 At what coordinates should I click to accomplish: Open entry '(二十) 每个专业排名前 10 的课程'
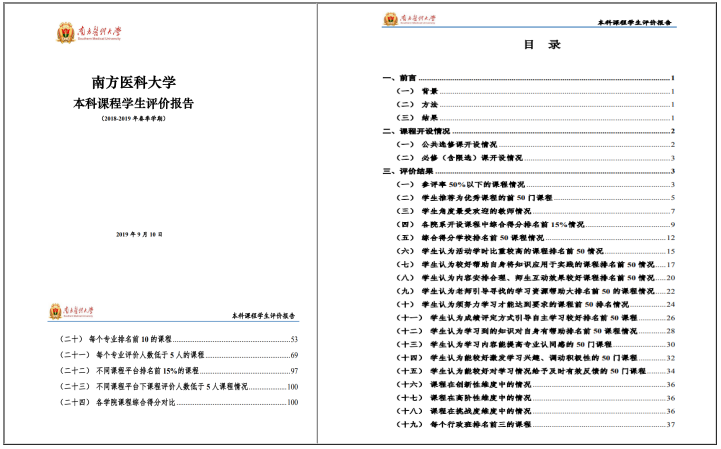178,340
